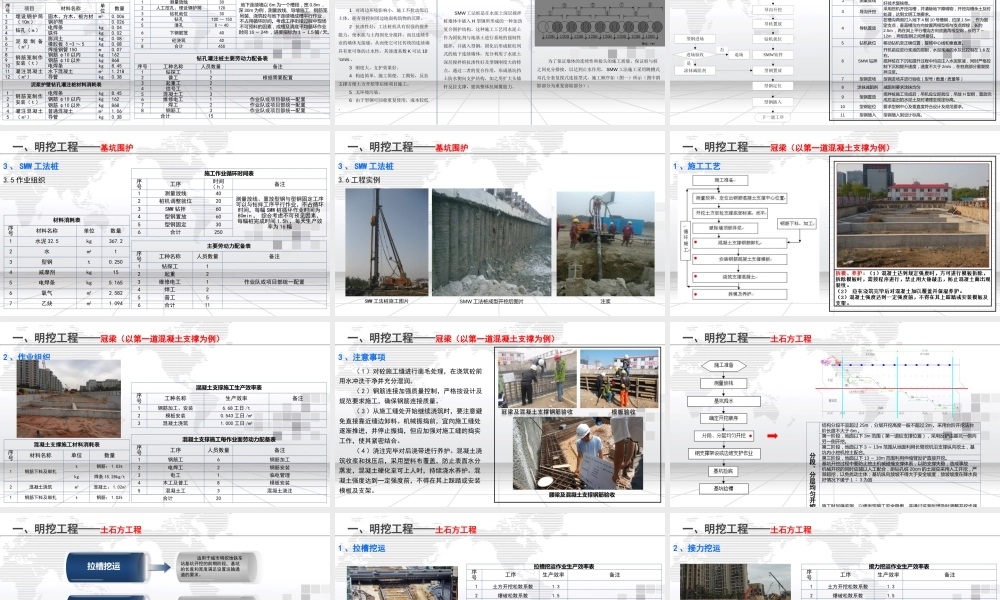The image size is (1000, 600).
Task: Click the hexagon 施工准备 in 土石方工程 flowchart
Action: click(723, 365)
